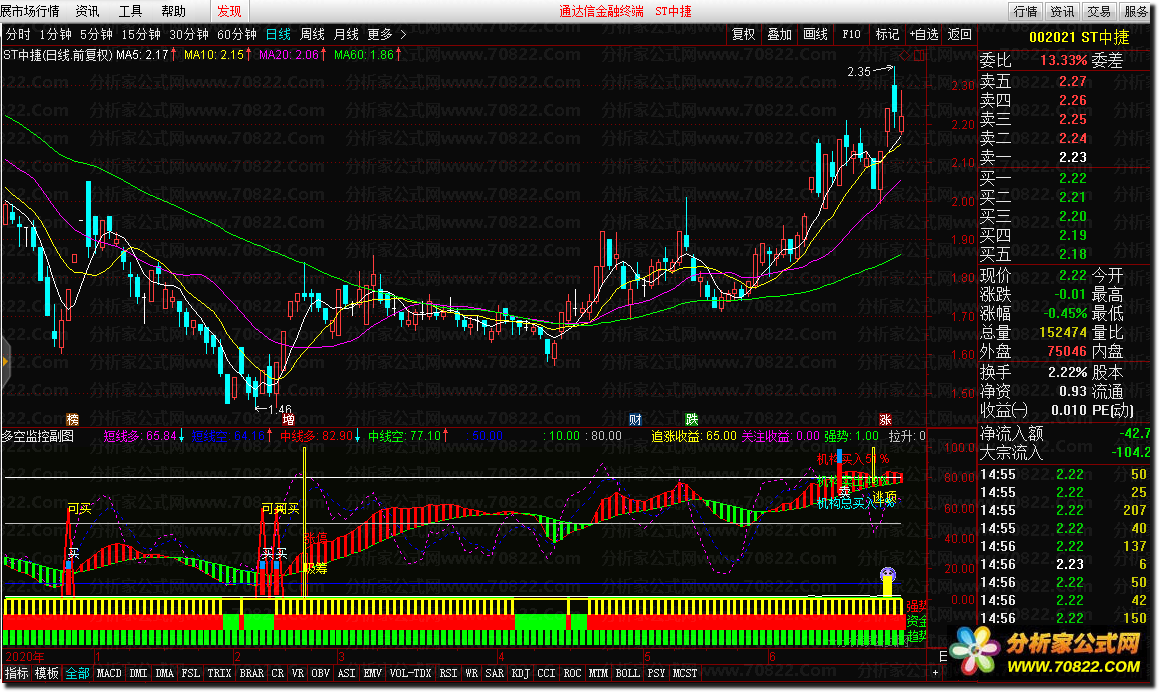The width and height of the screenshot is (1160, 692).
Task: Open the 工具 menu
Action: click(x=130, y=11)
